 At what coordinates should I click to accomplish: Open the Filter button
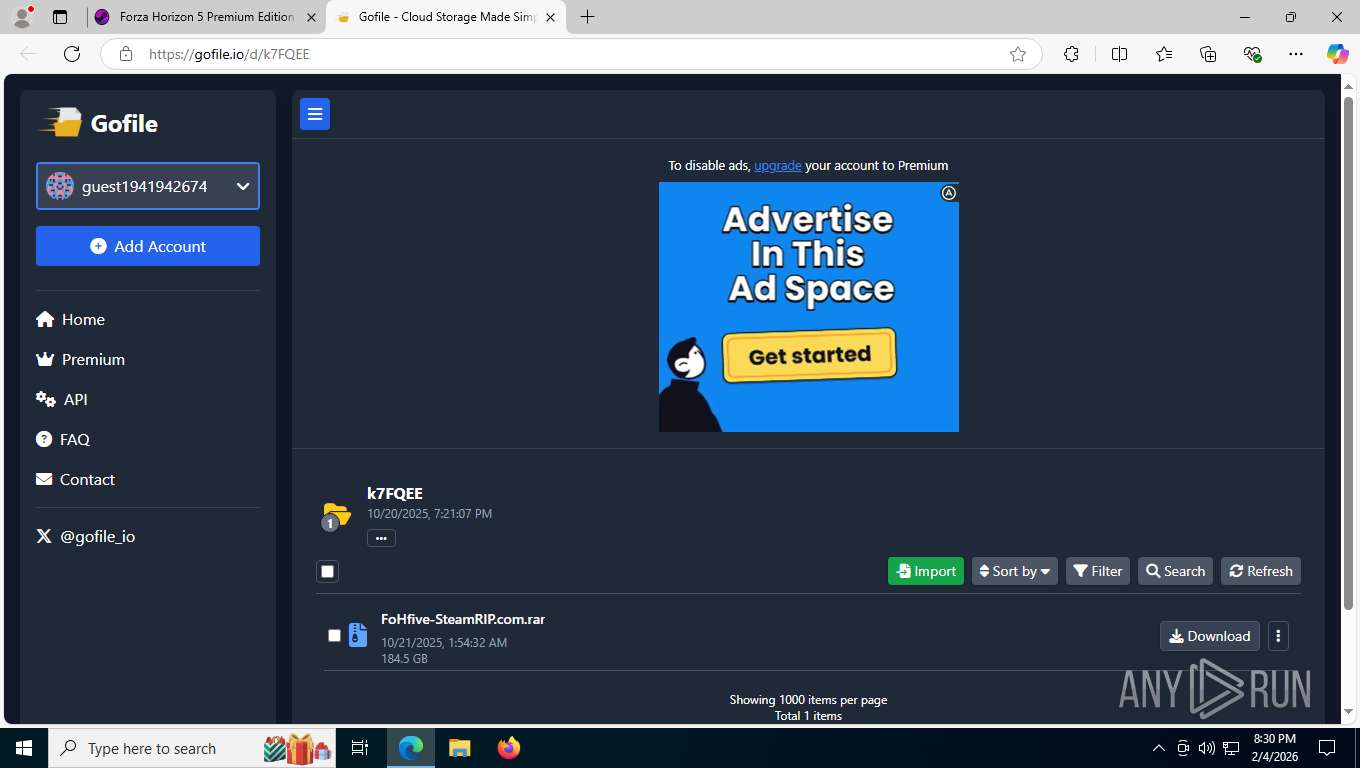(x=1098, y=571)
